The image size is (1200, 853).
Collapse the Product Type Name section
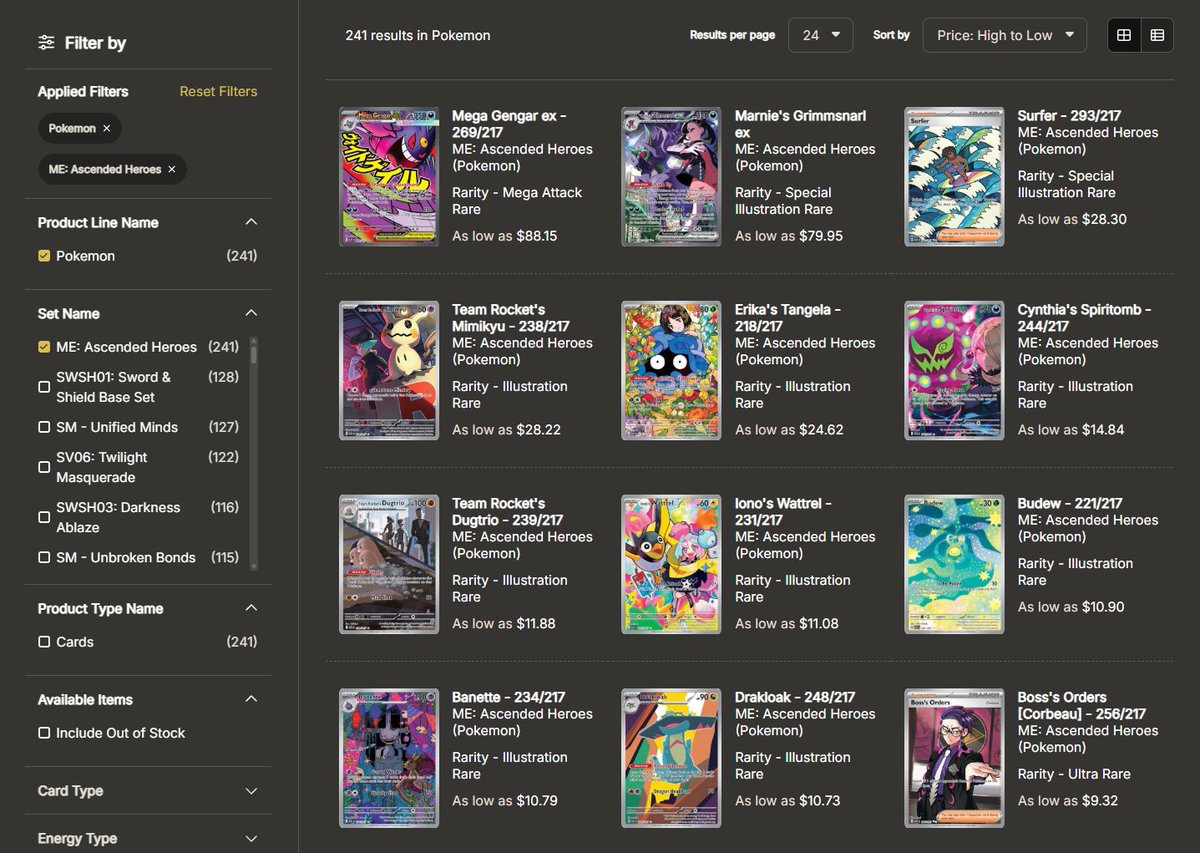(251, 608)
